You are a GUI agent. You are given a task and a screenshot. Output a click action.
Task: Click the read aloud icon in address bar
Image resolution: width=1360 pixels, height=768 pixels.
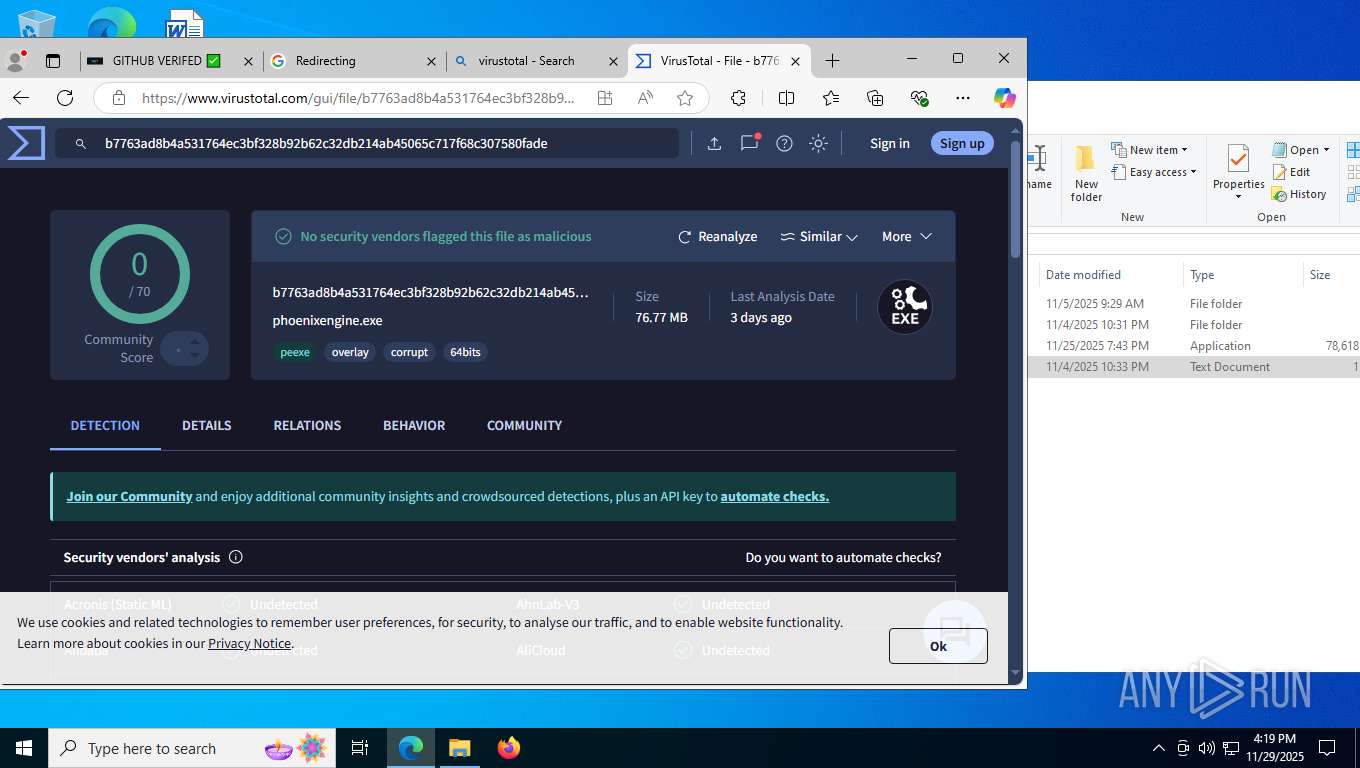point(645,98)
